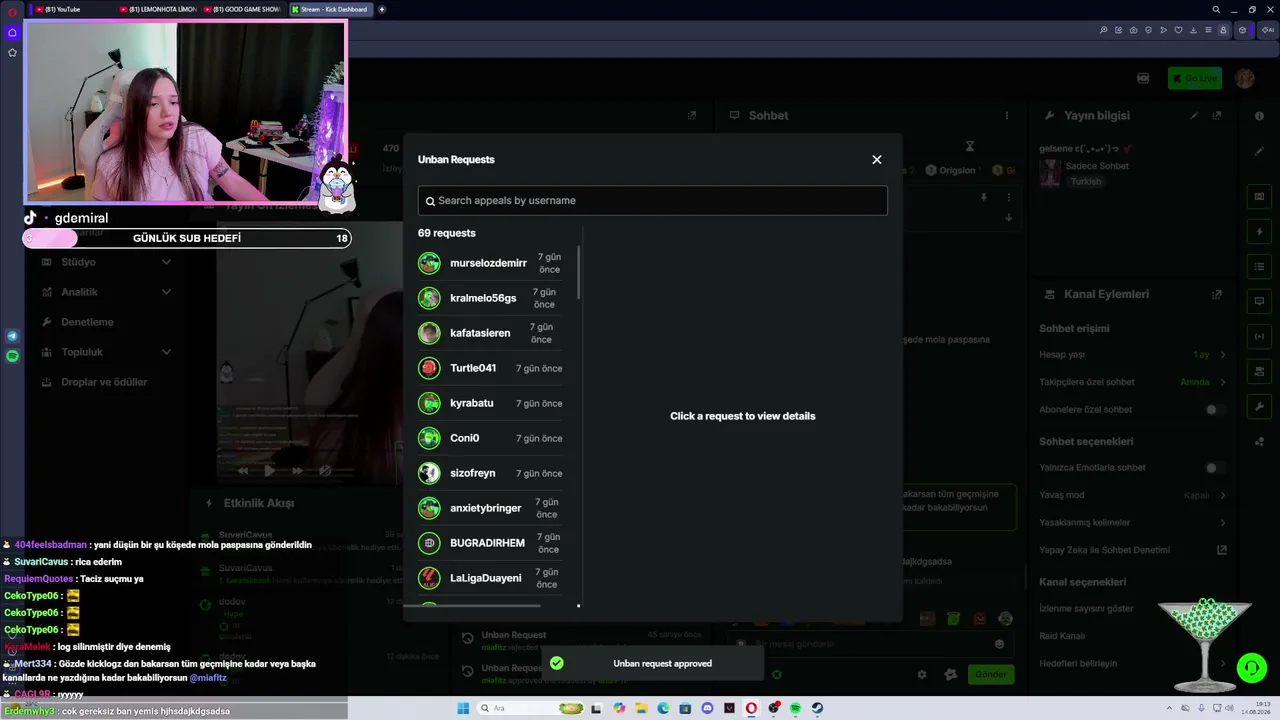Open Coni0's unban request
The width and height of the screenshot is (1280, 720).
click(x=490, y=438)
